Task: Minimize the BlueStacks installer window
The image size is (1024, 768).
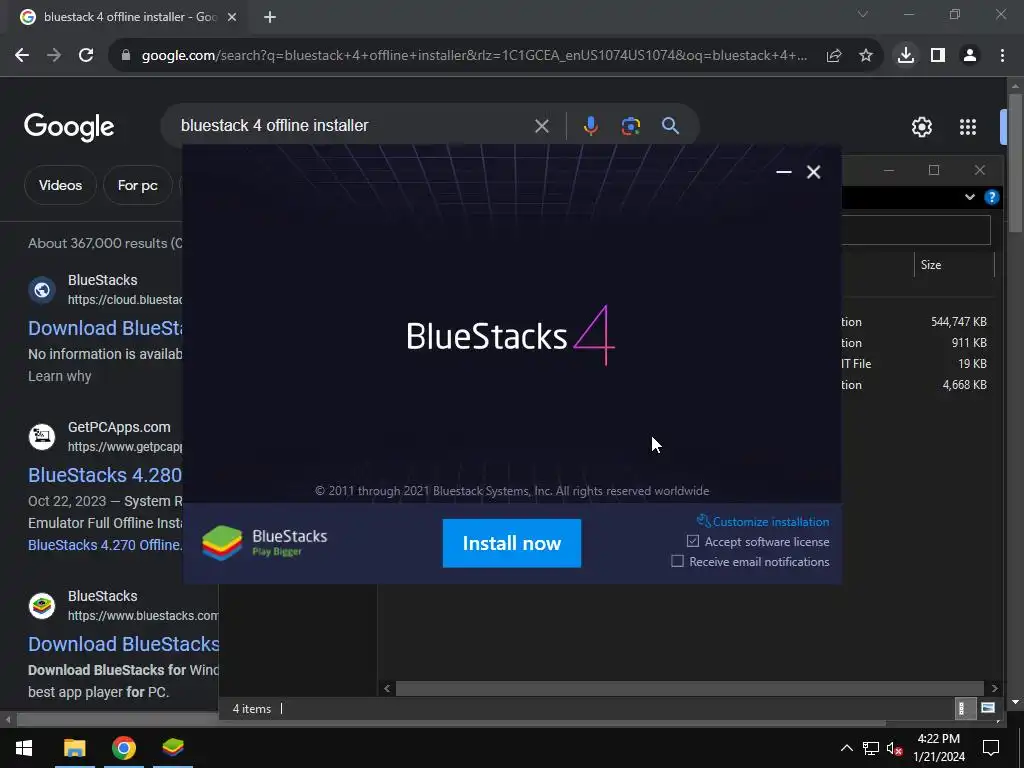Action: [784, 172]
